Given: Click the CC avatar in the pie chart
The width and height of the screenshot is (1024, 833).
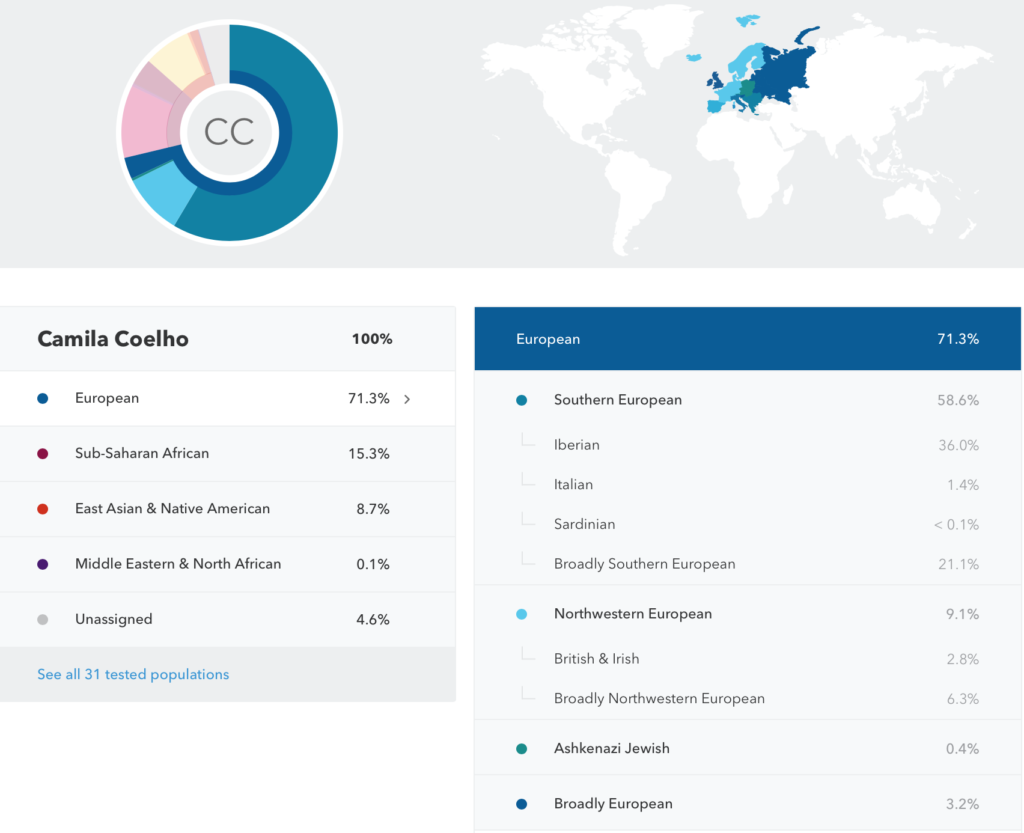Looking at the screenshot, I should (x=229, y=133).
